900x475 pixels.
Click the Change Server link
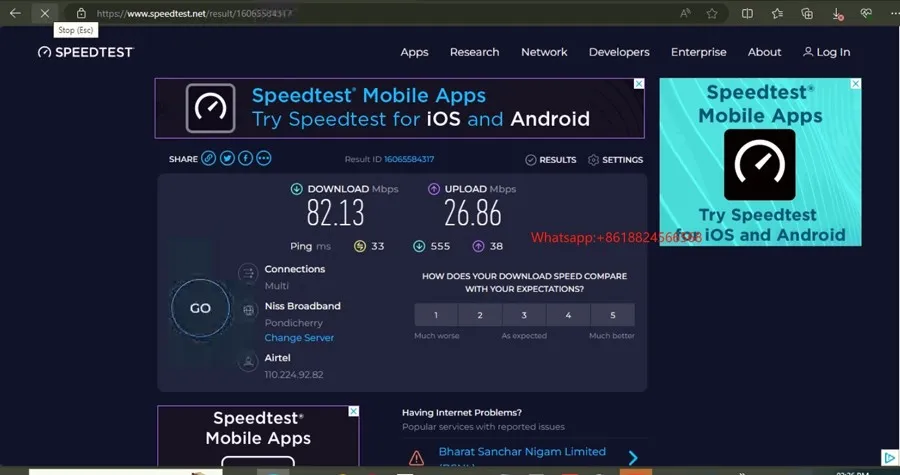(299, 338)
